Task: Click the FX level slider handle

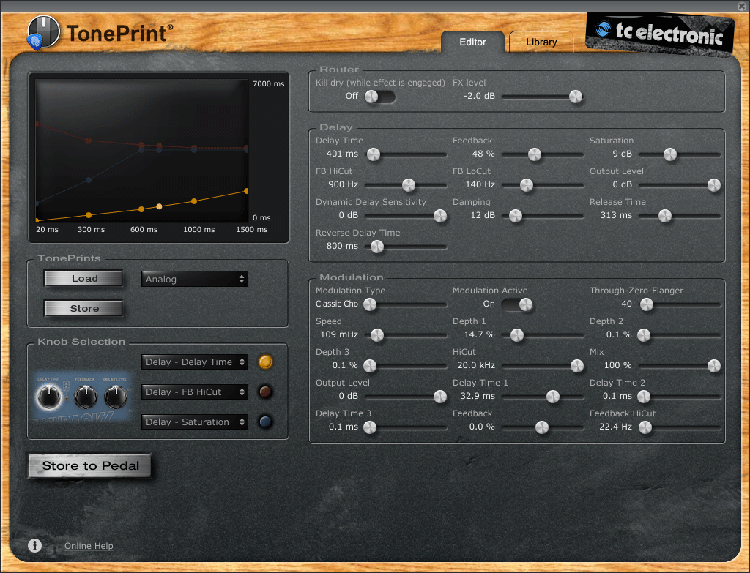Action: point(576,97)
